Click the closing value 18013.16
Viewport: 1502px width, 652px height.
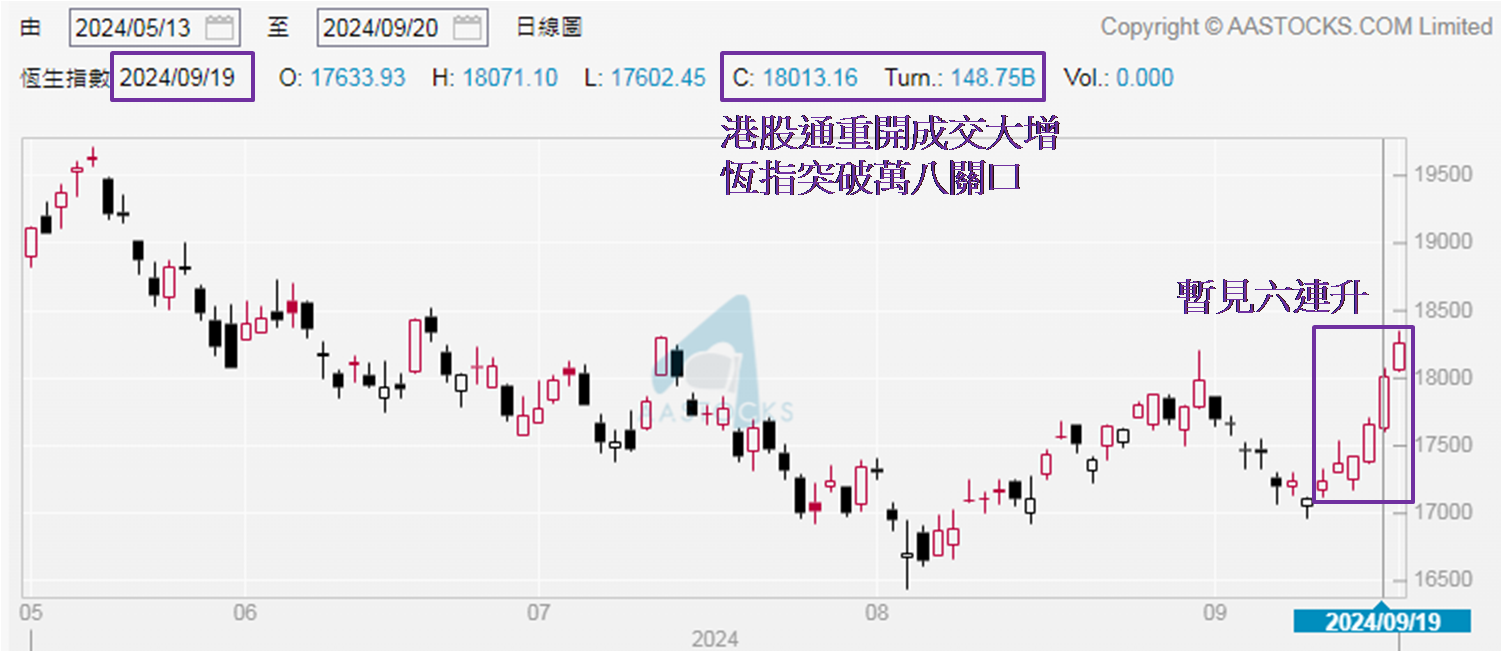click(x=810, y=78)
